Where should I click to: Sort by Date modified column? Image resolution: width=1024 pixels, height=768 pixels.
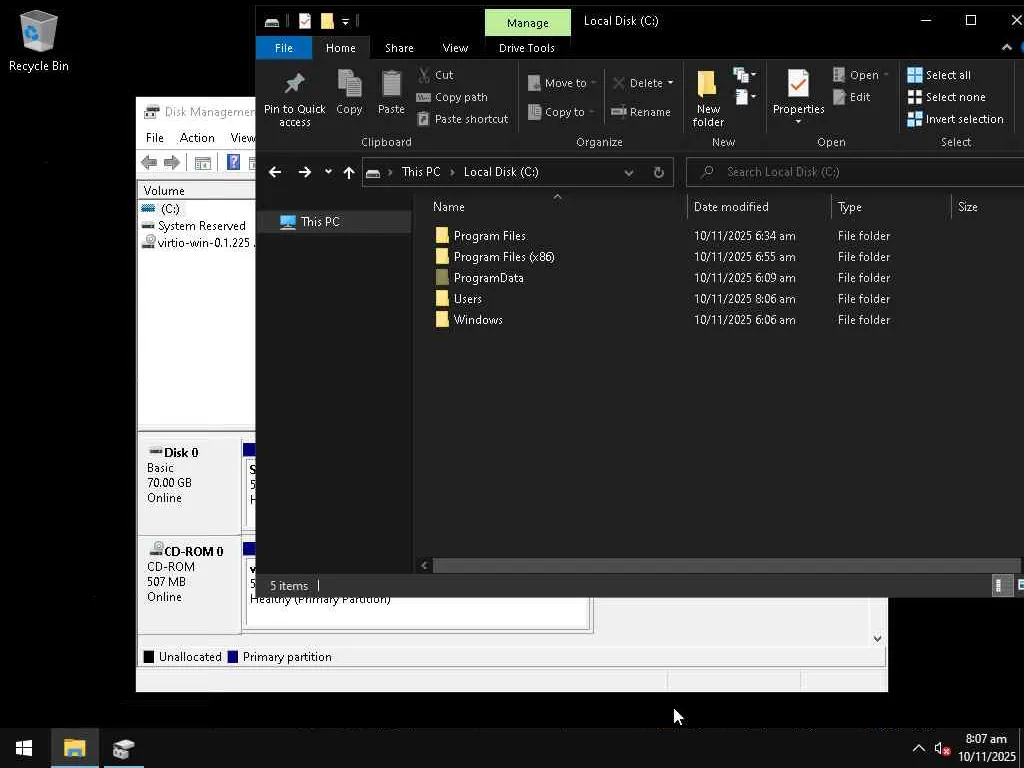click(x=731, y=207)
